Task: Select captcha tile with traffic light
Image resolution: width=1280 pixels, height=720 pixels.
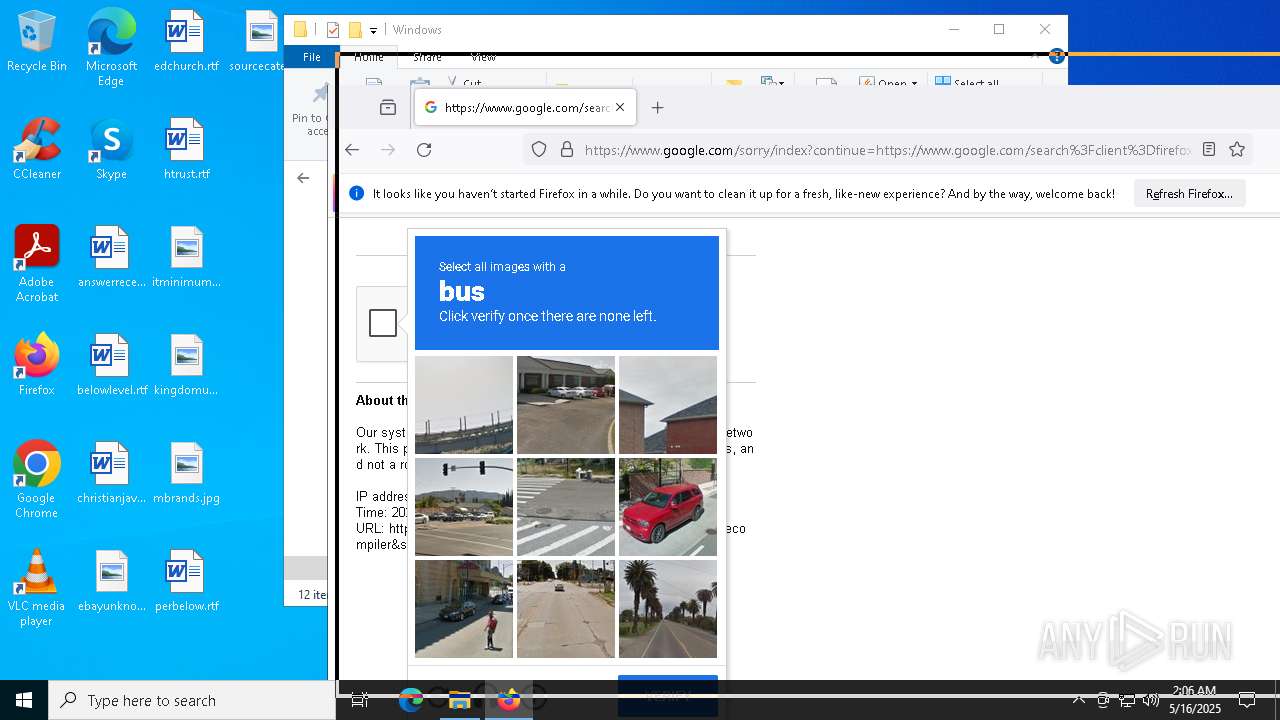Action: [464, 507]
